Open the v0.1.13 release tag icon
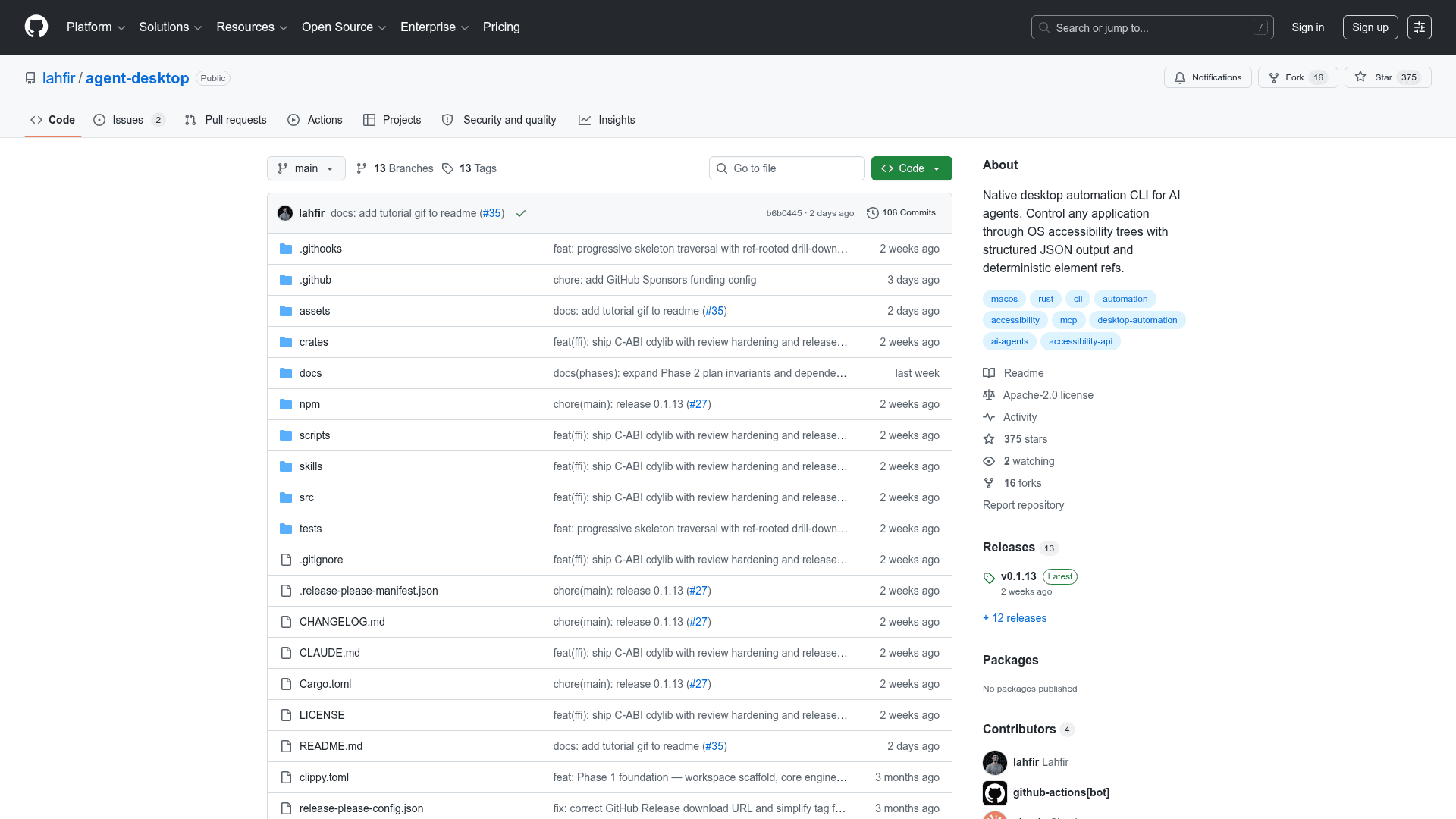The height and width of the screenshot is (819, 1456). click(x=989, y=578)
